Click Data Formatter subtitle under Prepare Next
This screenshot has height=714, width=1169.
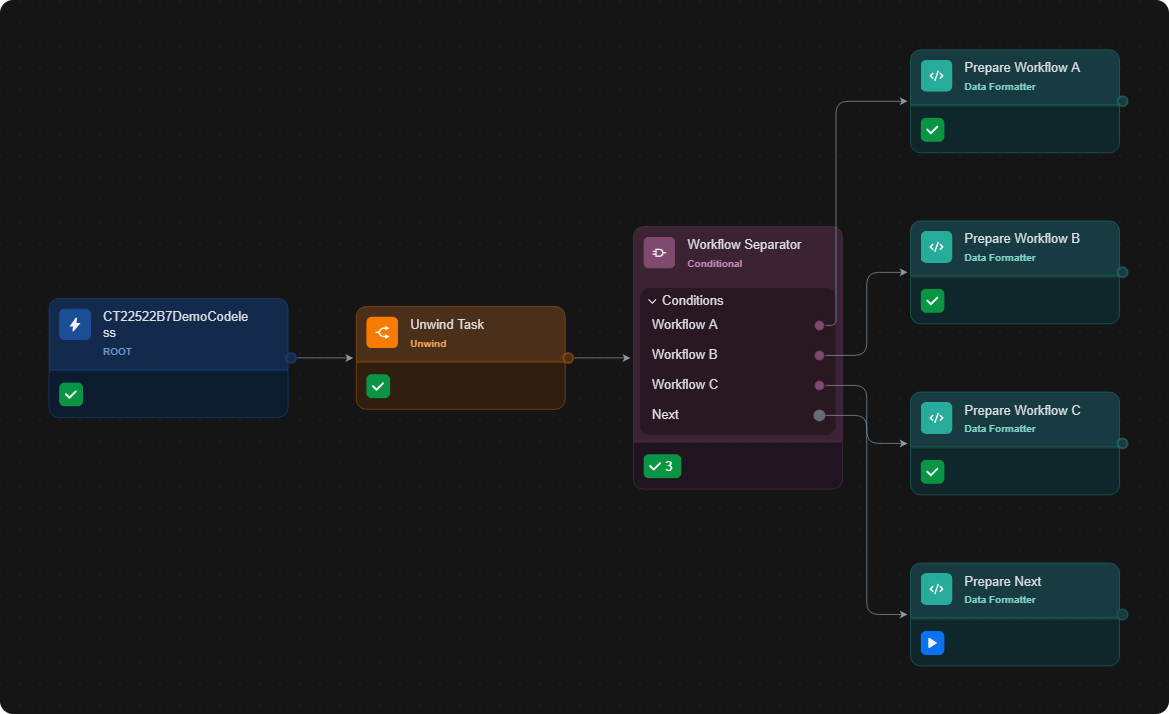(x=1000, y=600)
